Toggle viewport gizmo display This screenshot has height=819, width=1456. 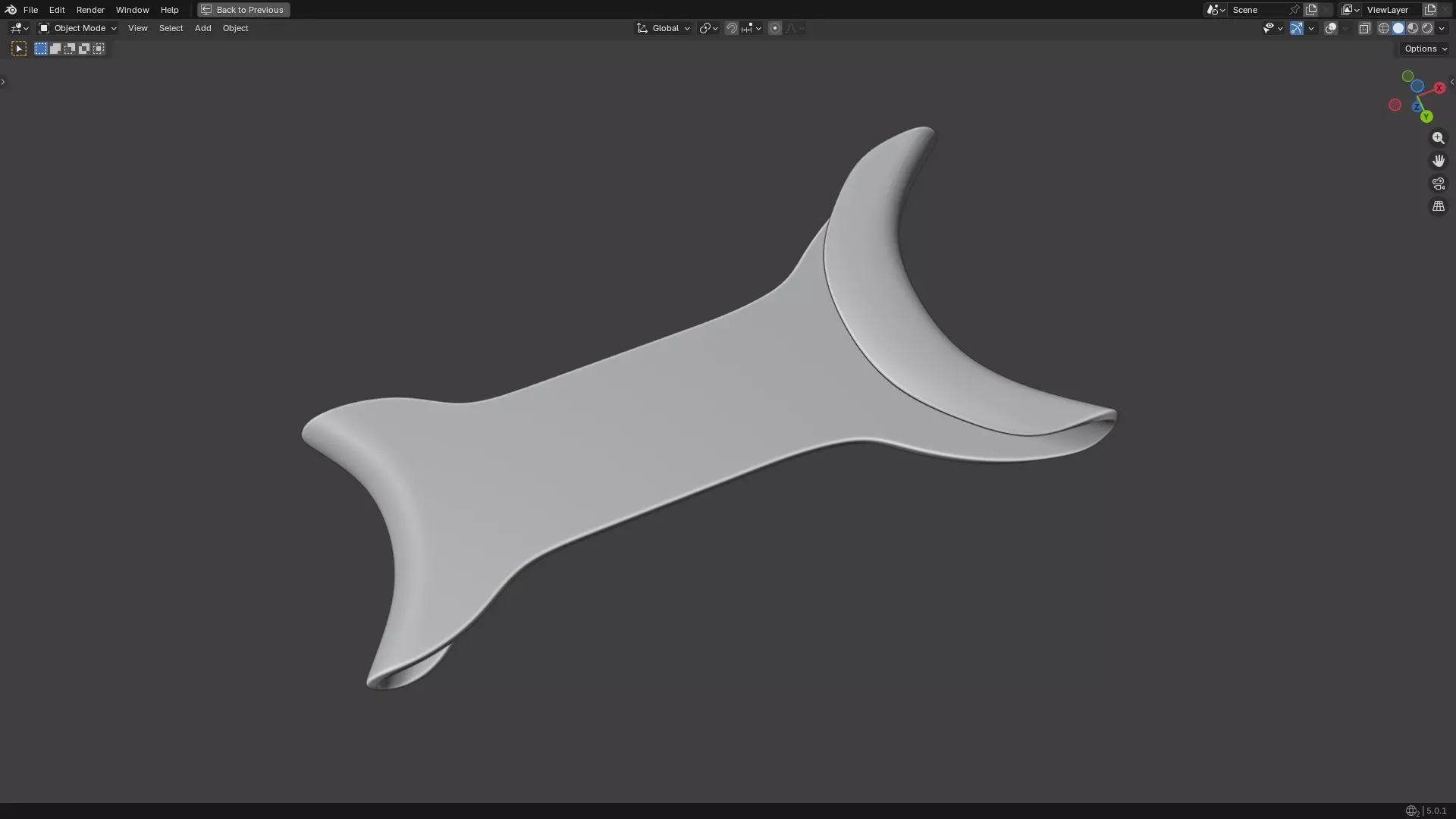click(x=1297, y=28)
